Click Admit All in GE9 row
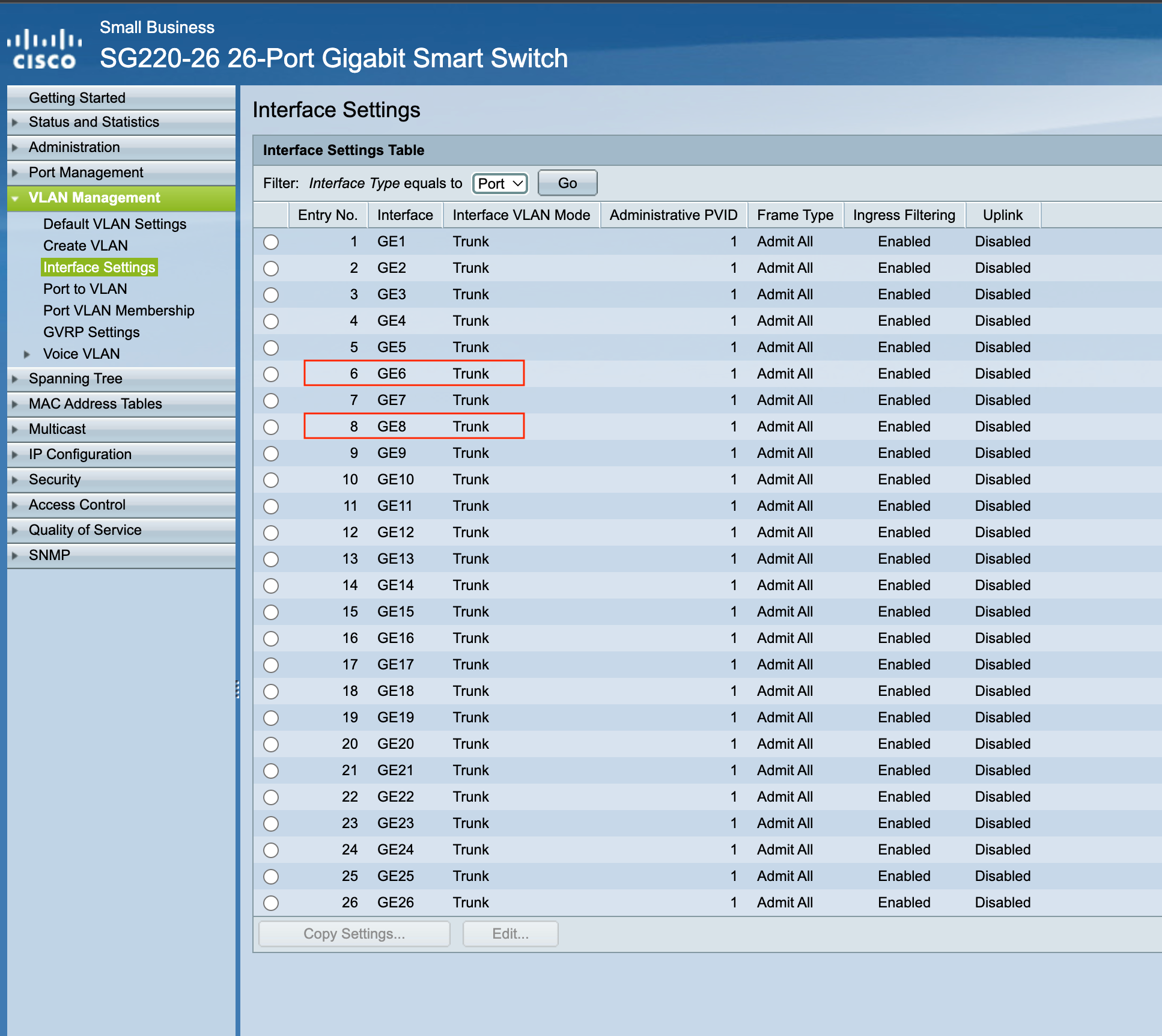This screenshot has height=1036, width=1162. point(785,453)
